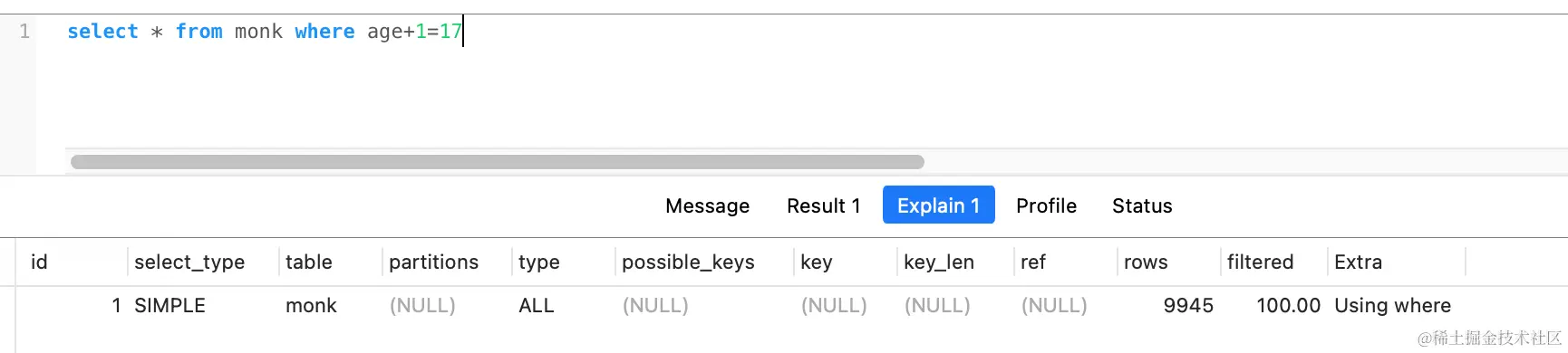Select the SIMPLE cell in the result row
This screenshot has width=1568, height=353.
tap(169, 306)
